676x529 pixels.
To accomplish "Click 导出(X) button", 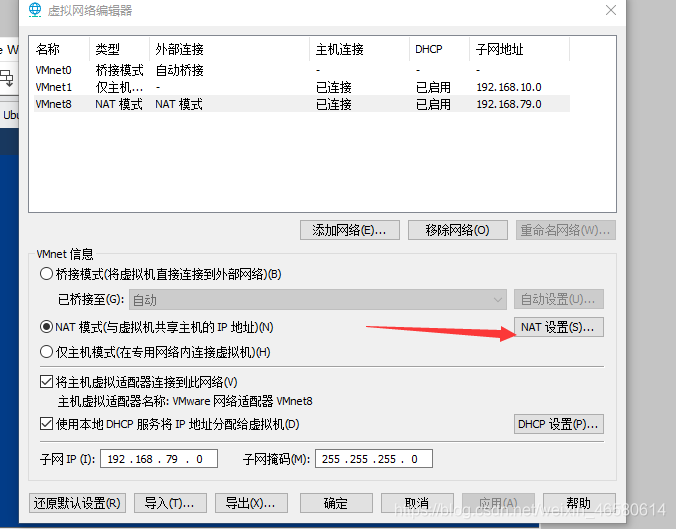I will coord(251,503).
